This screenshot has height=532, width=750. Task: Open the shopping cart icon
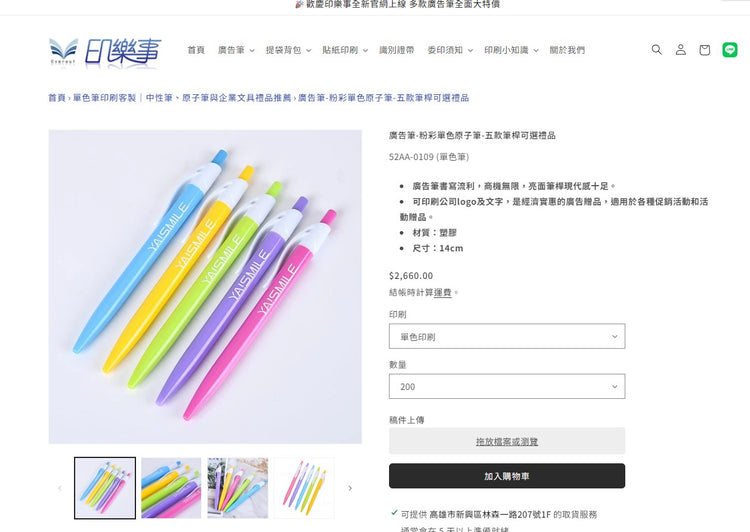click(x=705, y=50)
